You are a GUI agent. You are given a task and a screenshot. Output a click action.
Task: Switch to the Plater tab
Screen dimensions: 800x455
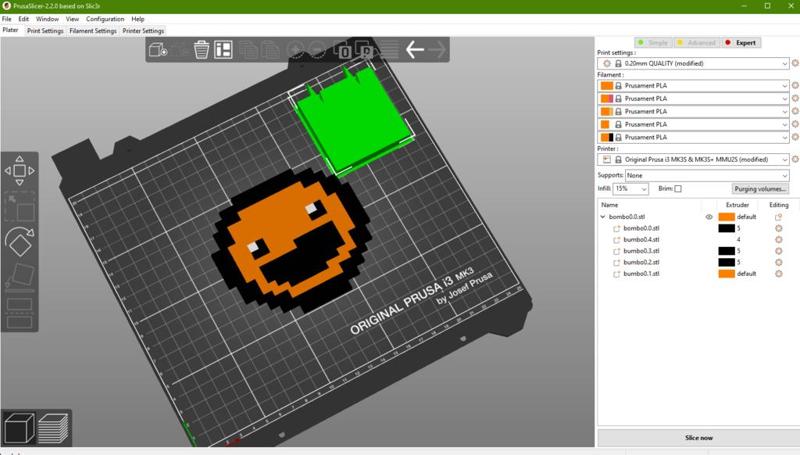(10, 30)
